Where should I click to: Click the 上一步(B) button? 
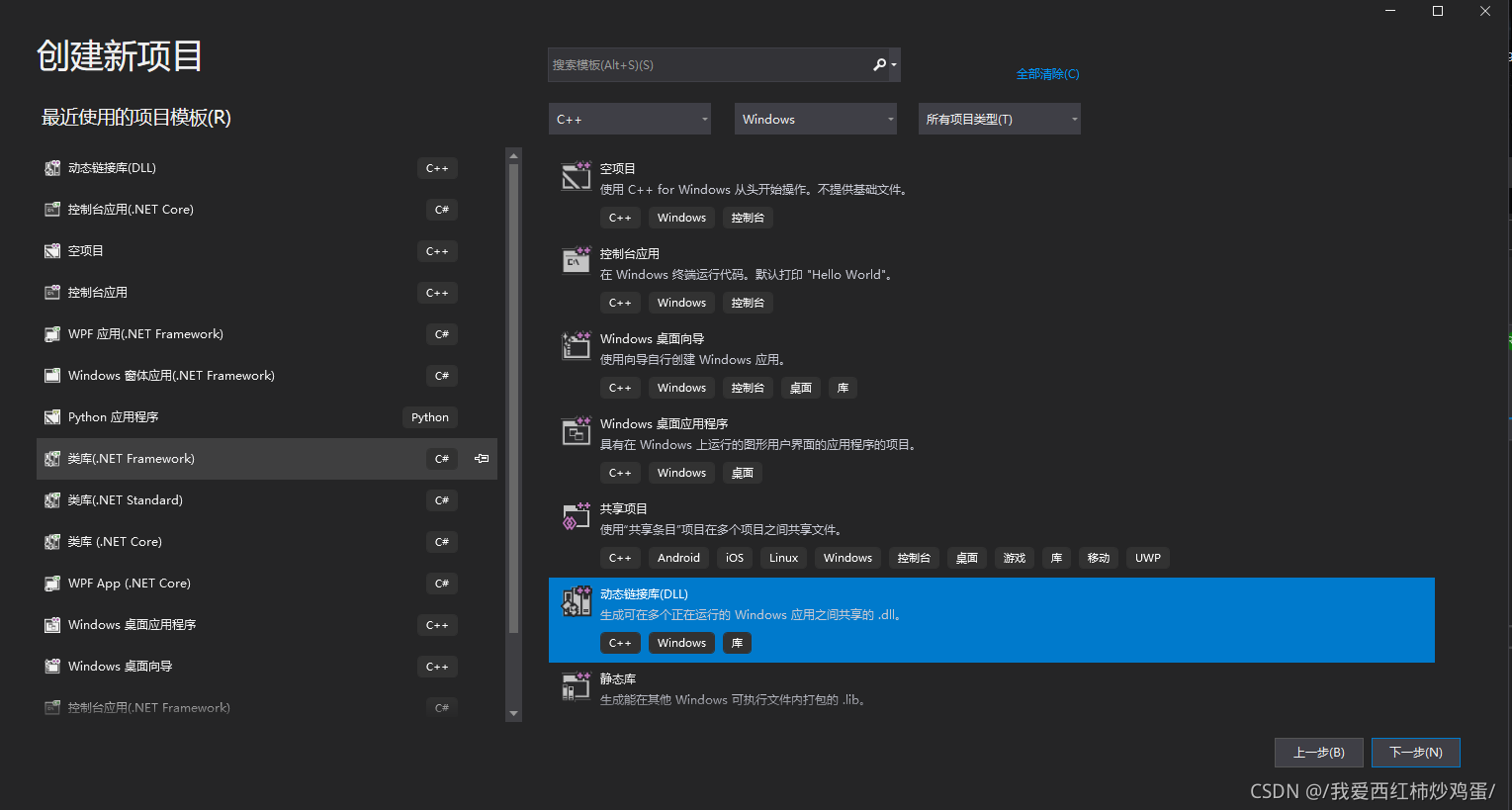(x=1319, y=753)
